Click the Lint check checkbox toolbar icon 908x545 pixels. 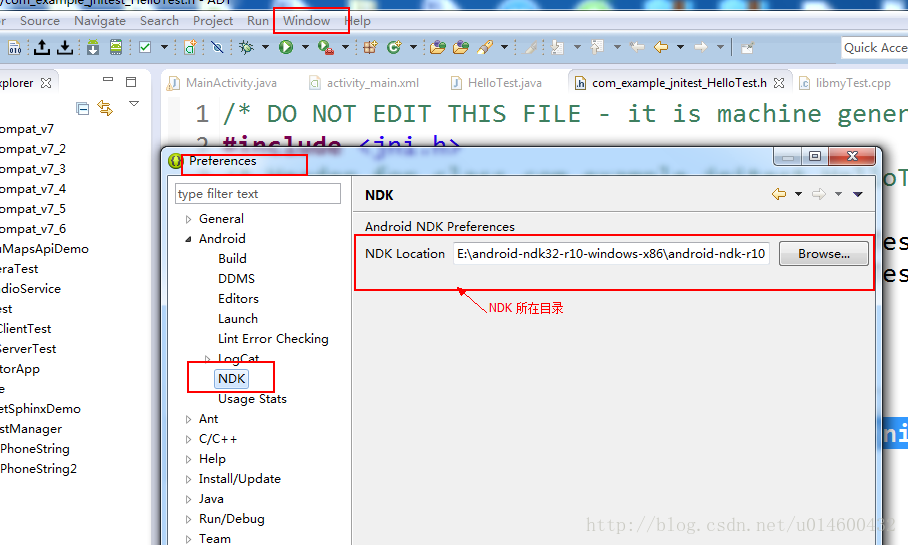(145, 47)
